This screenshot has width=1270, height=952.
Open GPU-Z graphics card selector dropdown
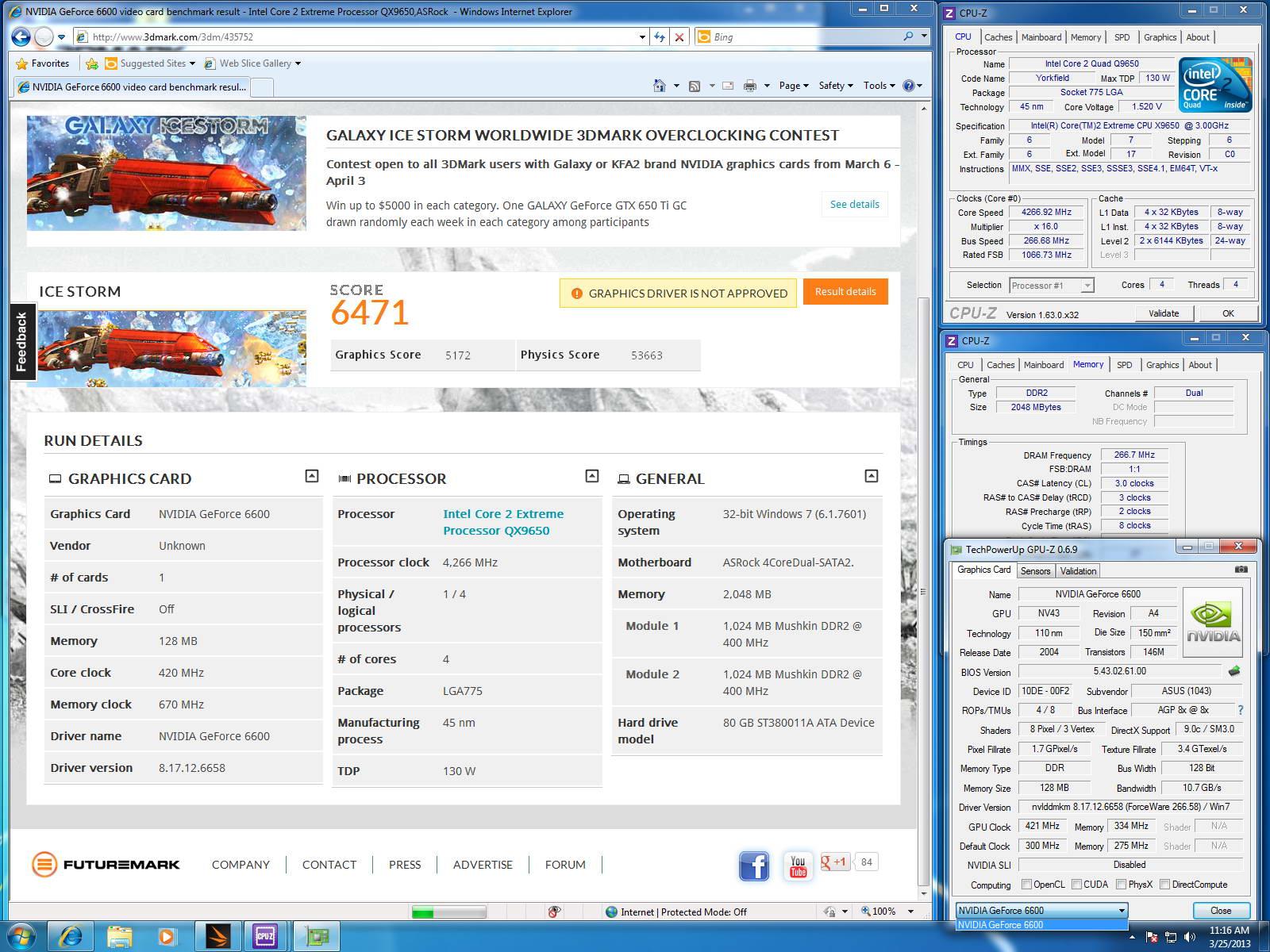pos(1041,910)
